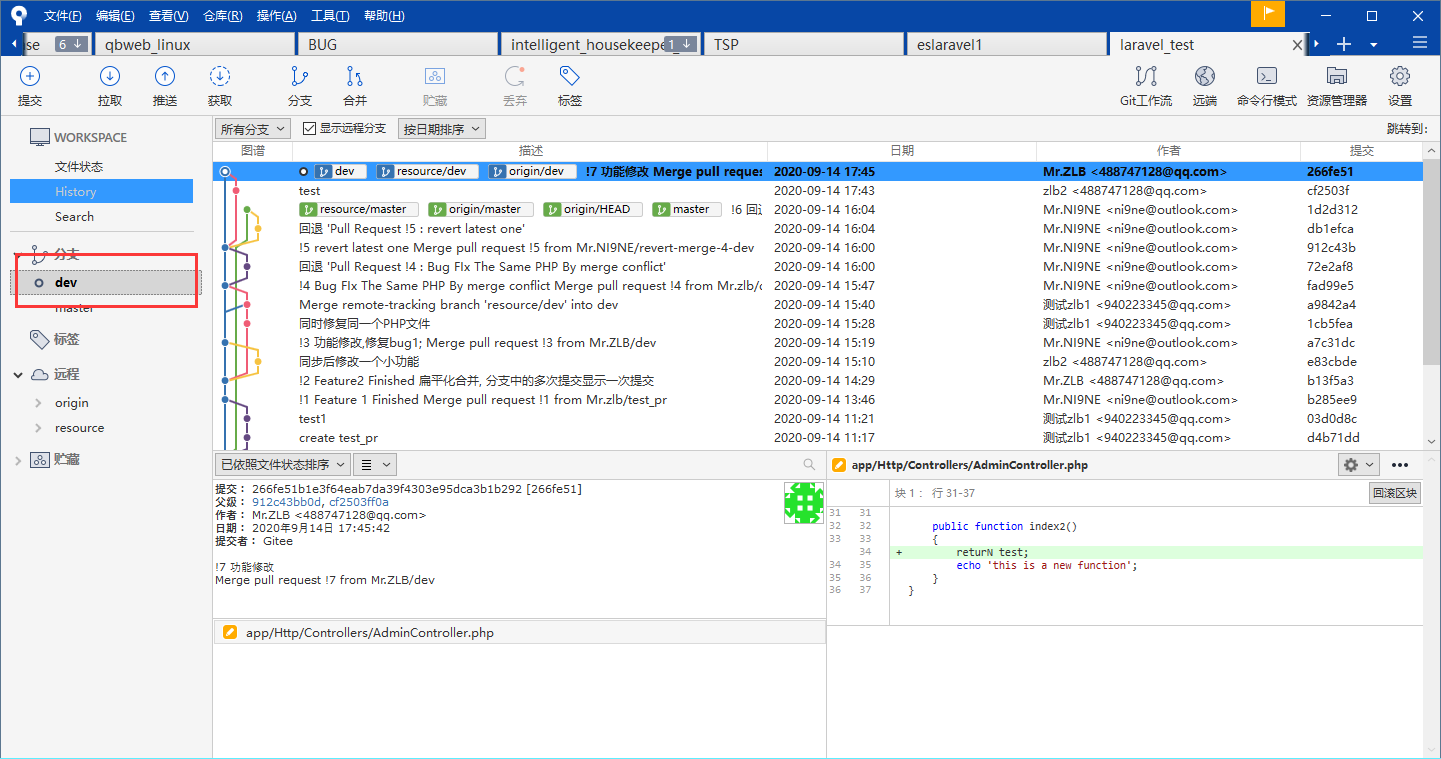Launch 命令行模式 terminal icon
The width and height of the screenshot is (1441, 759).
1266,77
